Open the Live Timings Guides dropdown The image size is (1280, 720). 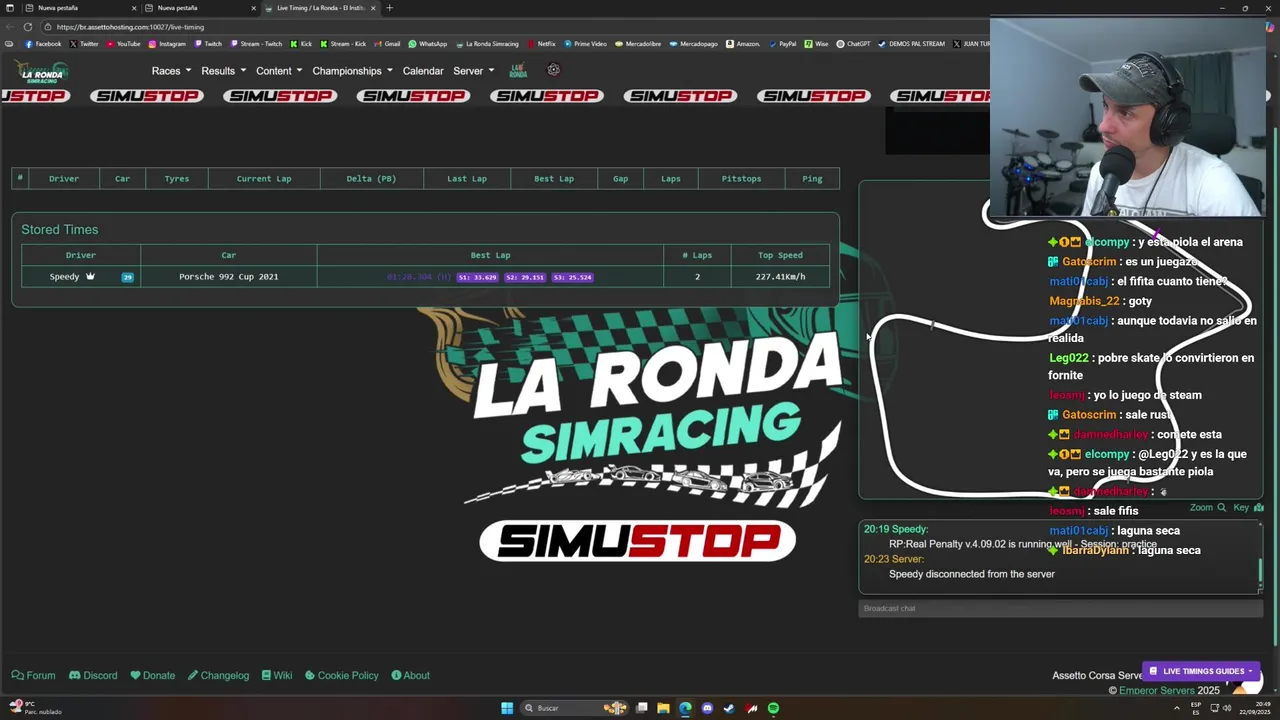[x=1201, y=671]
